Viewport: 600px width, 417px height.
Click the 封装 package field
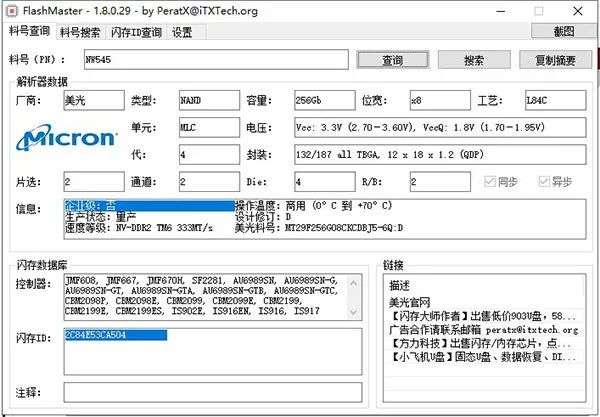440,155
